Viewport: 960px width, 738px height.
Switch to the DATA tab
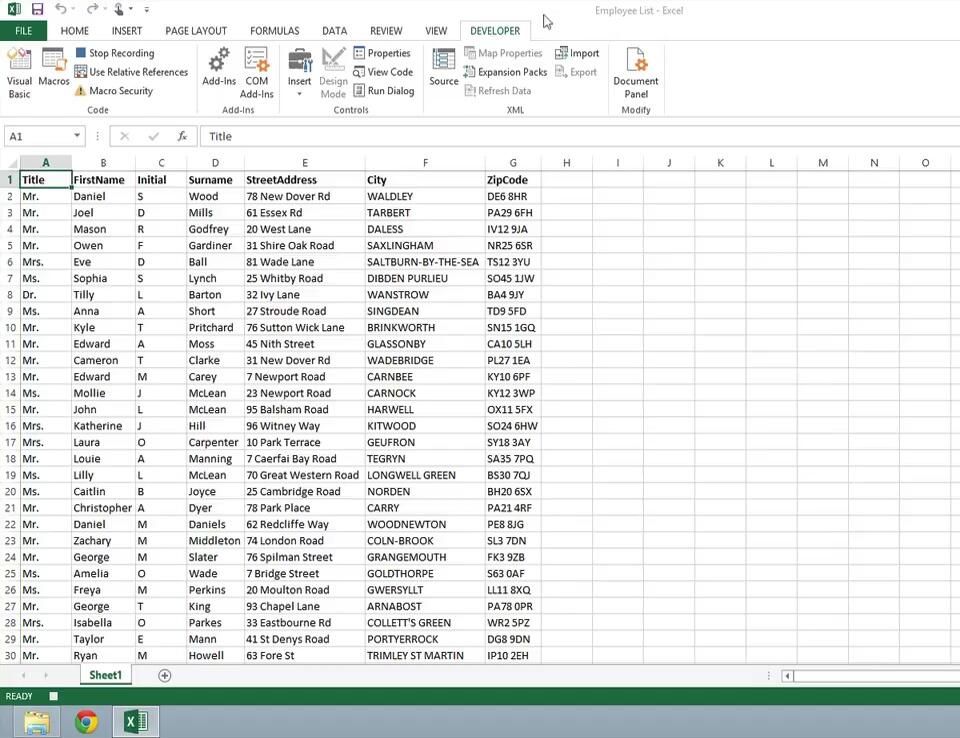pyautogui.click(x=334, y=31)
